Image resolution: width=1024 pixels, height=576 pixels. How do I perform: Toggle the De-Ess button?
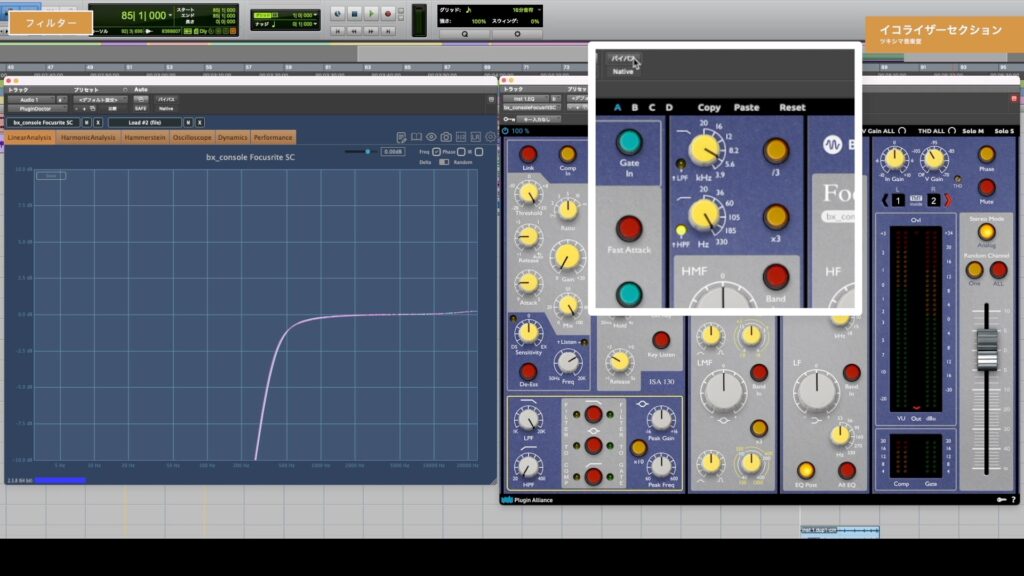click(528, 372)
